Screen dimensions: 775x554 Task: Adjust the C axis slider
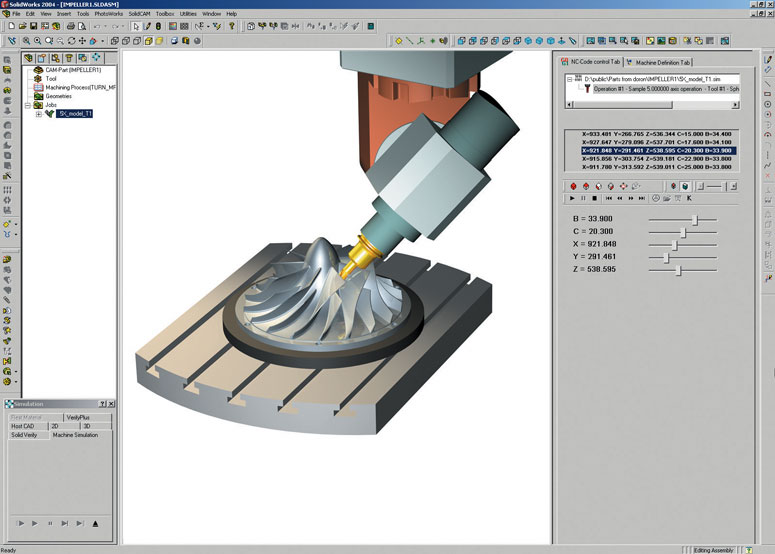[x=684, y=232]
